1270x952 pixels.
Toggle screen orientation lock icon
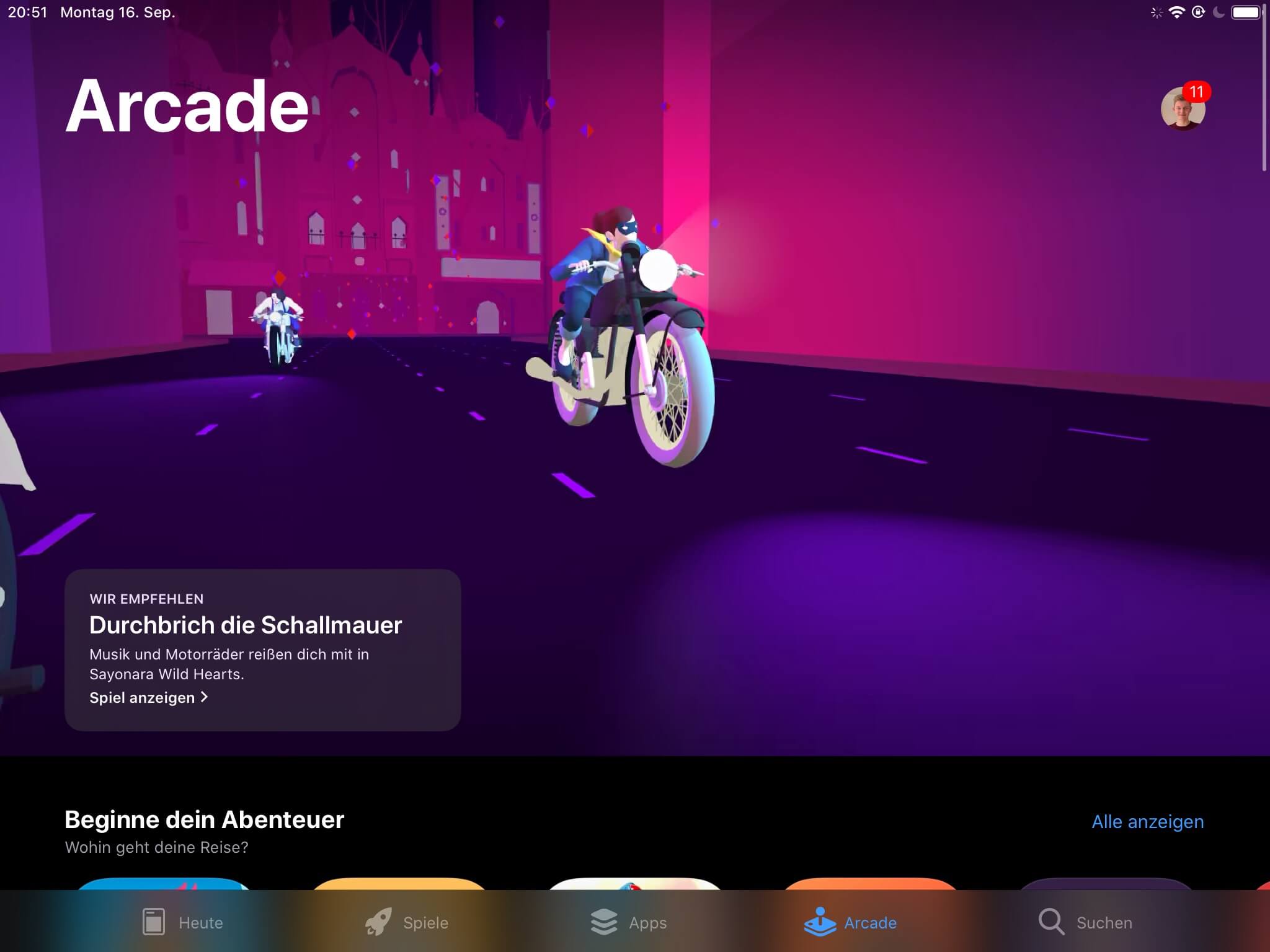pyautogui.click(x=1196, y=11)
